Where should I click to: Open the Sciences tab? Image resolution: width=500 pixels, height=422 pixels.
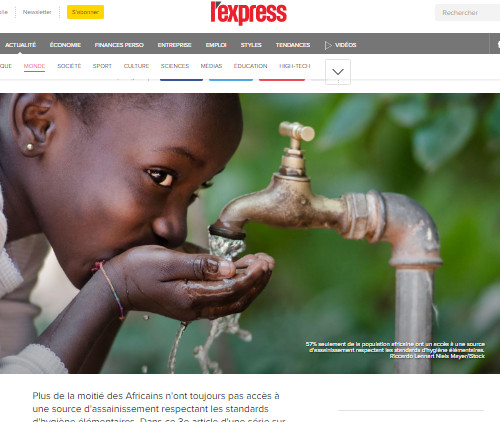(175, 66)
